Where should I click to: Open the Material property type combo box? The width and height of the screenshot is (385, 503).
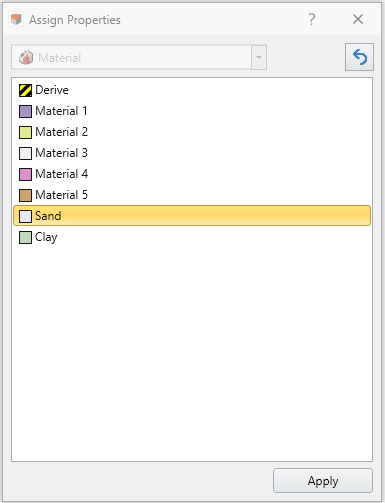[x=139, y=57]
